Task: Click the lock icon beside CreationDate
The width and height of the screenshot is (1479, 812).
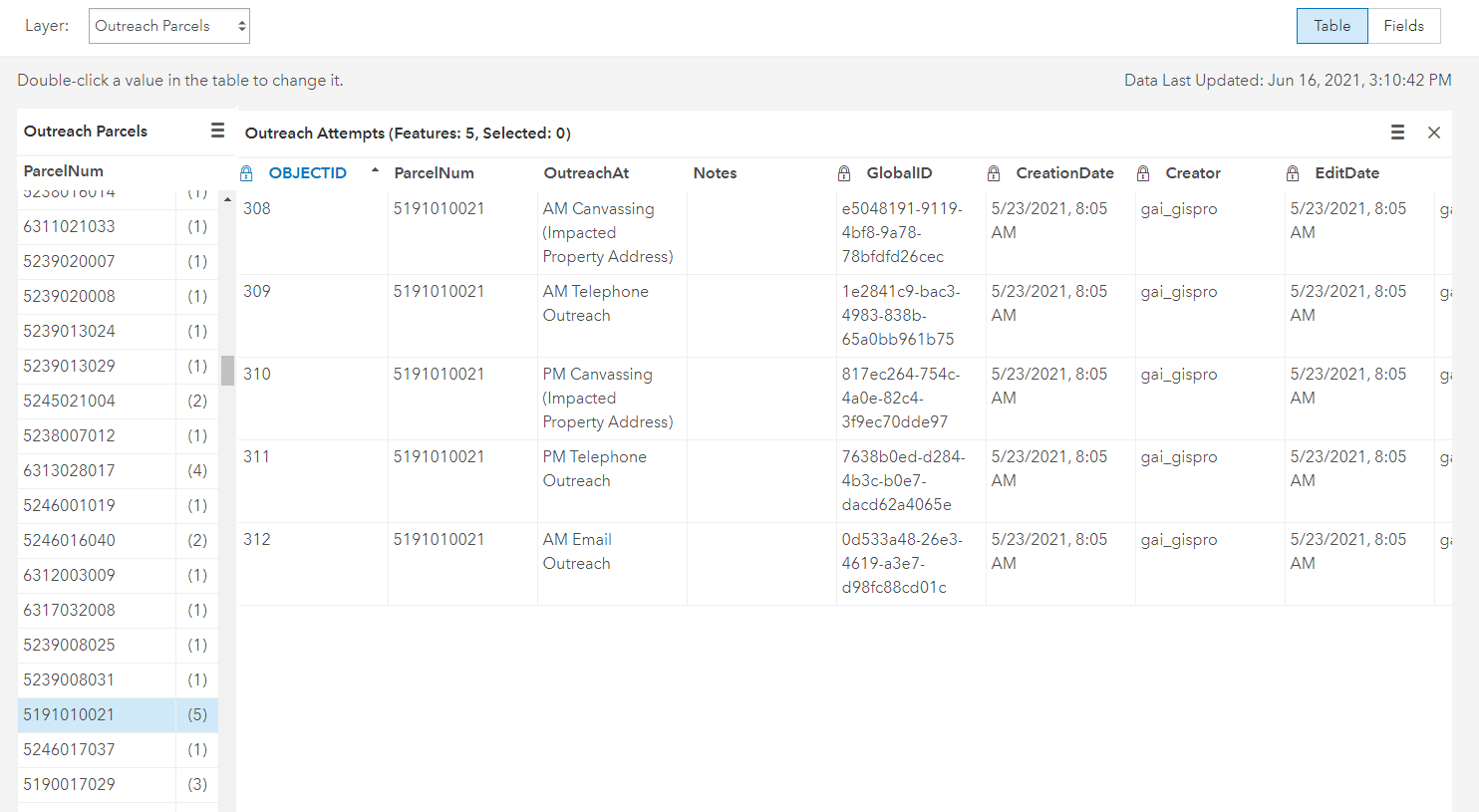Action: [x=994, y=173]
